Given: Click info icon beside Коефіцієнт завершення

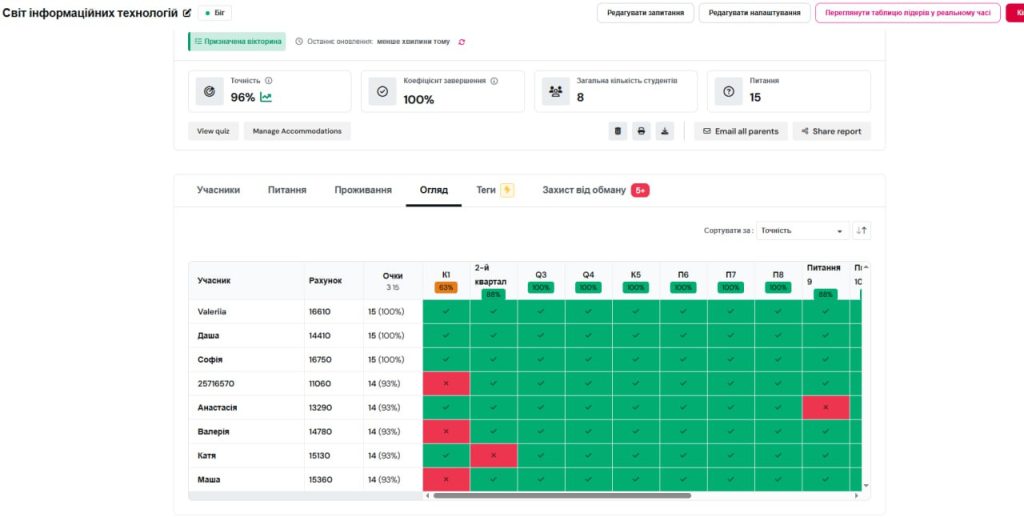Looking at the screenshot, I should point(494,81).
